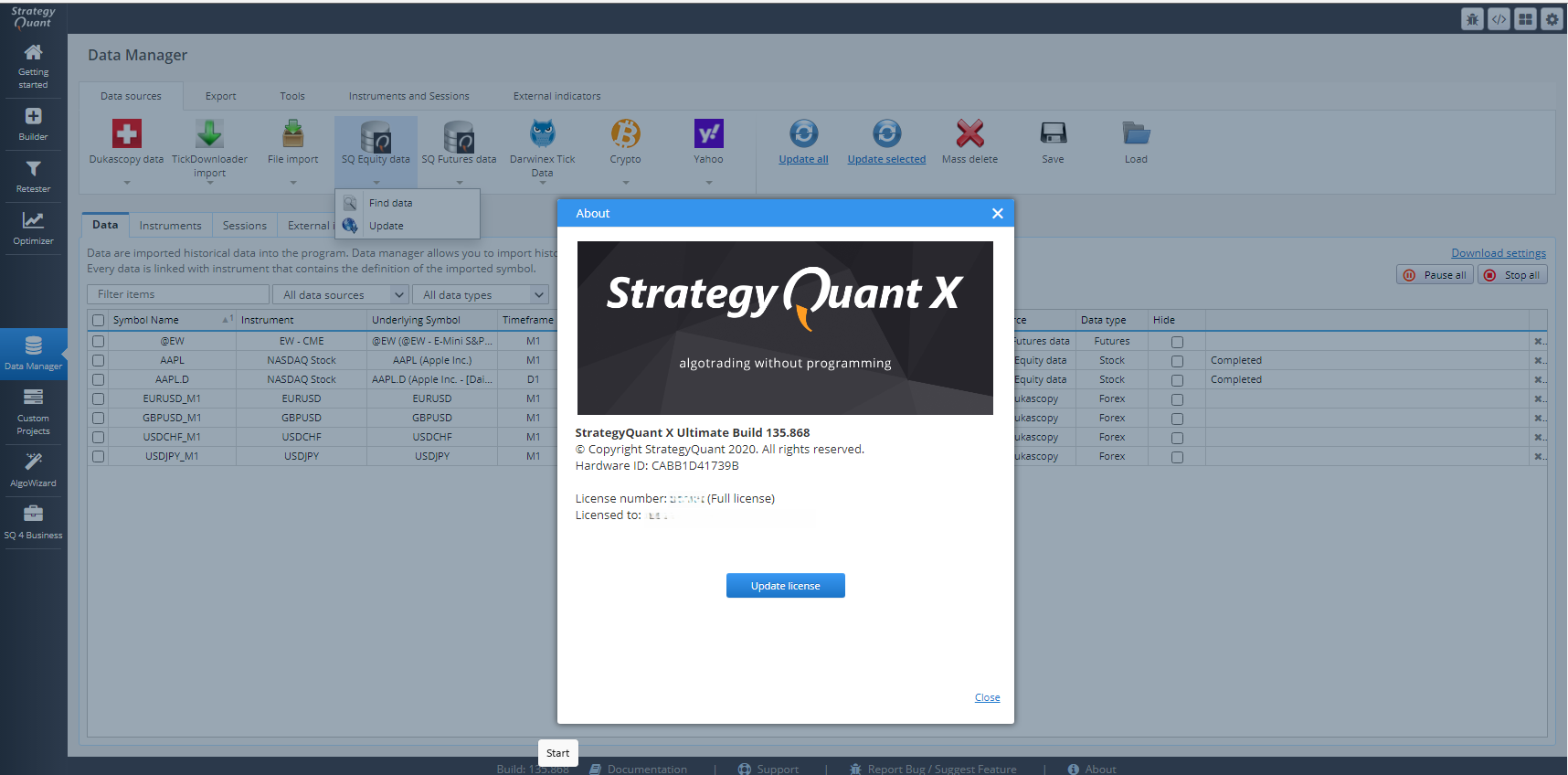Viewport: 1568px width, 775px height.
Task: Check the GBPUSD_M1 row checkbox
Action: coord(98,418)
